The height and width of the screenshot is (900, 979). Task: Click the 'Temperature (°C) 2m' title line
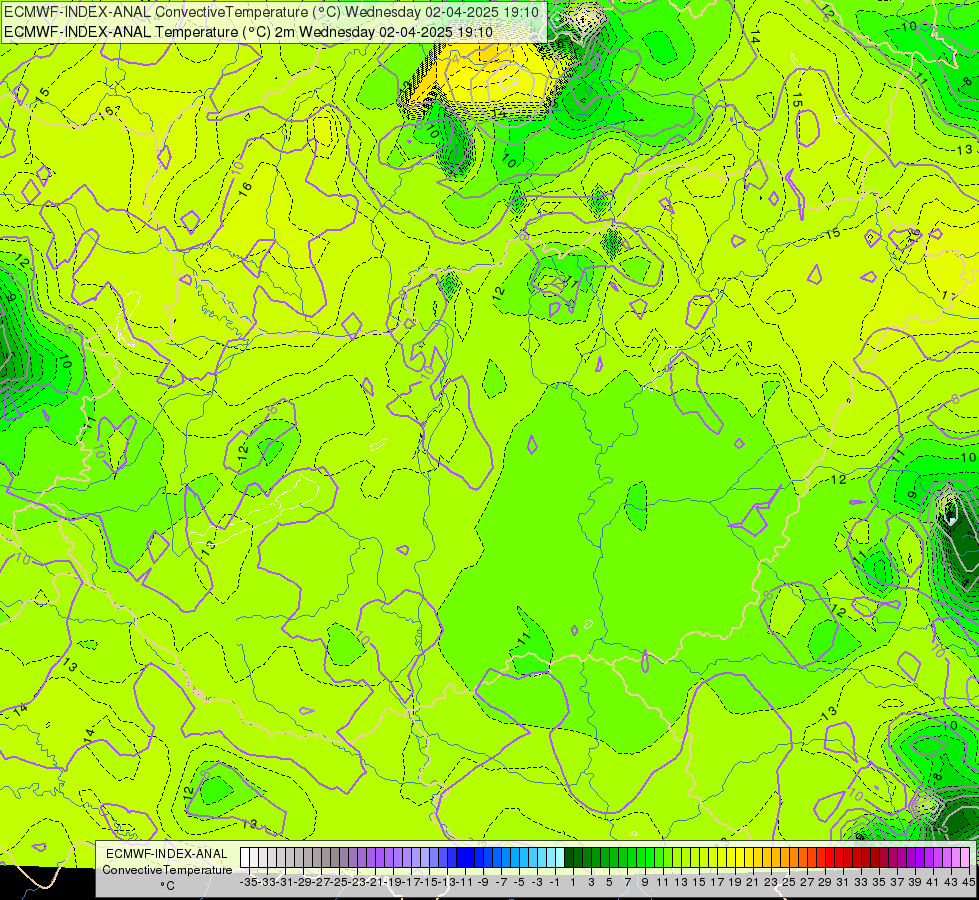248,32
